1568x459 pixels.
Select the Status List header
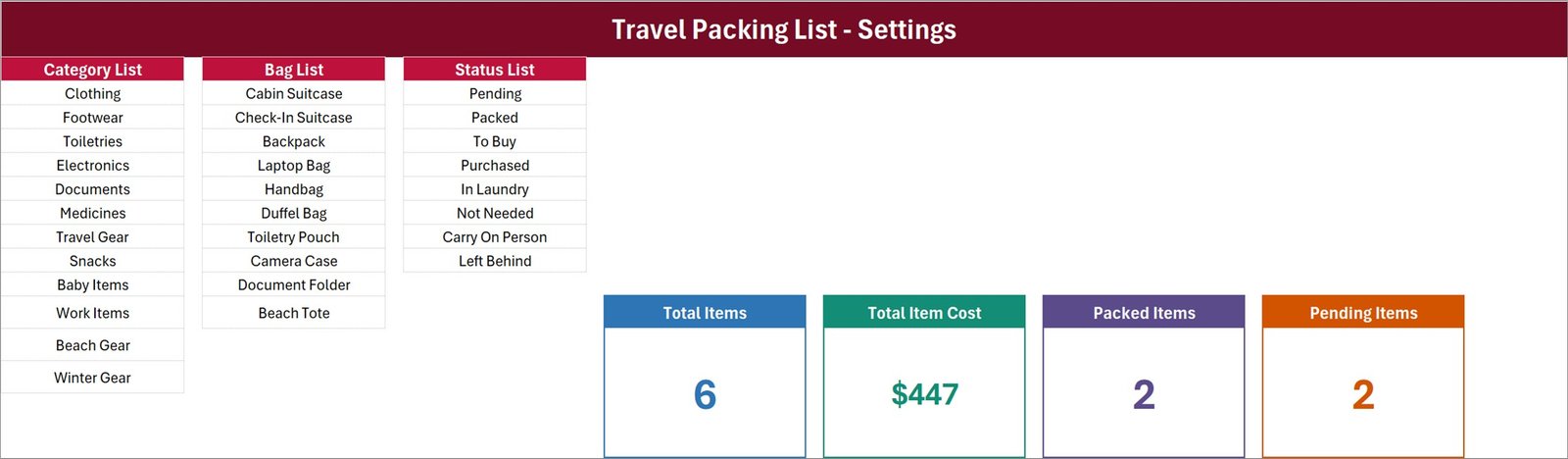pyautogui.click(x=495, y=70)
